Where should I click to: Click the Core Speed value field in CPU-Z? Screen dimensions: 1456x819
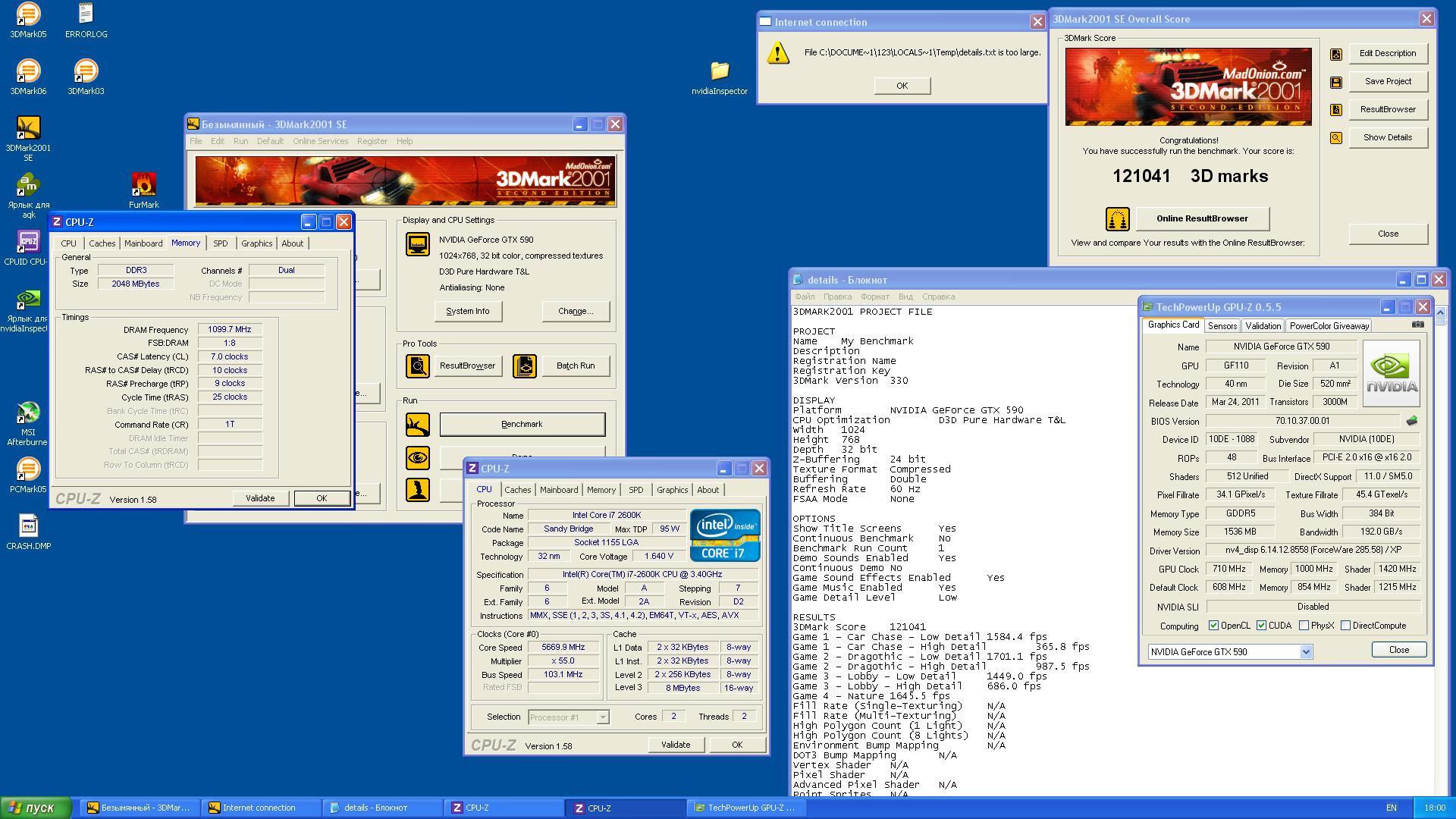click(563, 648)
